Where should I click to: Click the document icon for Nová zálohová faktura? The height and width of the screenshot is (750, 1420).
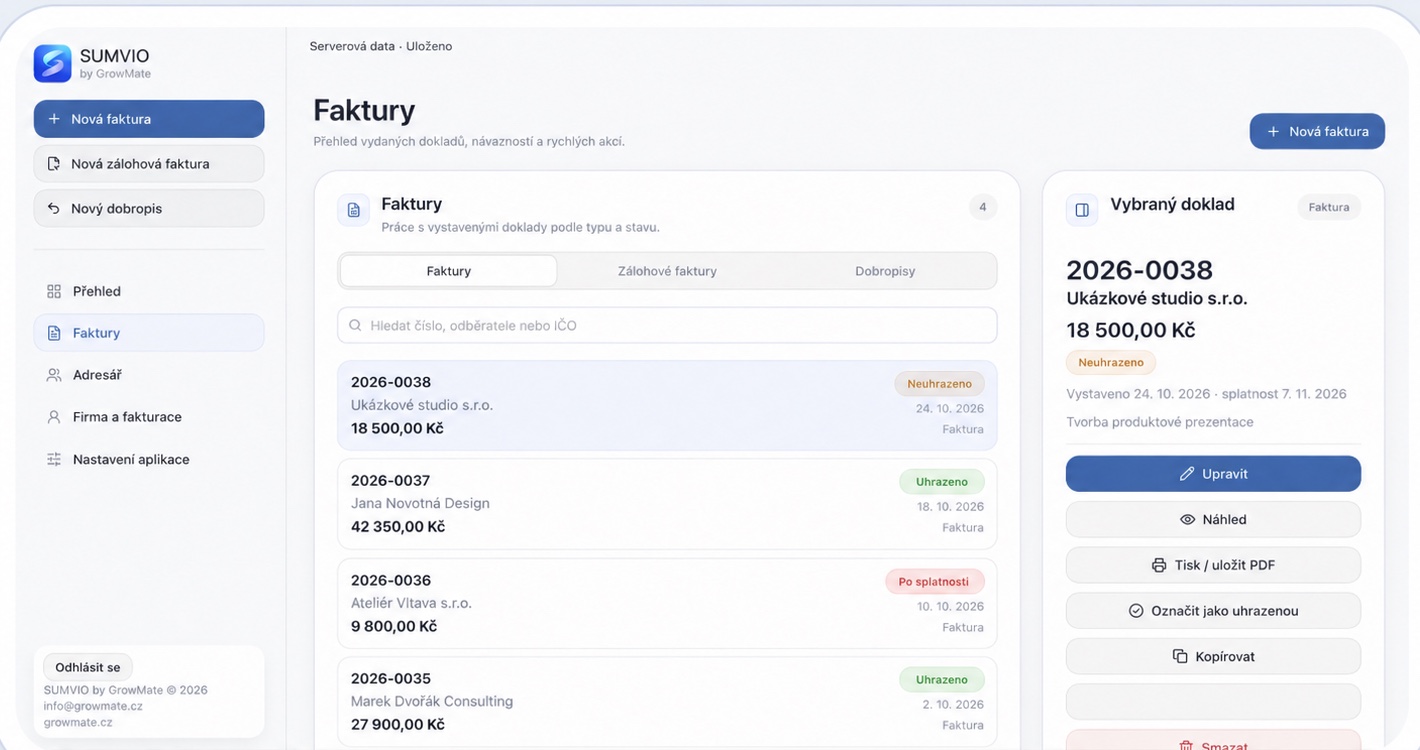click(x=54, y=164)
